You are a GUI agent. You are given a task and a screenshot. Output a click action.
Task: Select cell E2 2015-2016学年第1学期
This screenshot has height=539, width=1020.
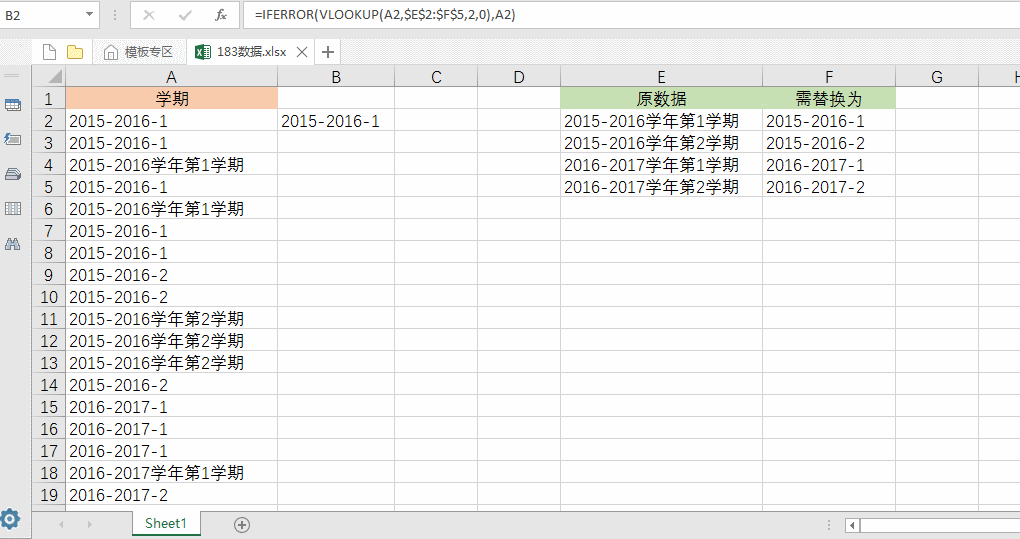[x=662, y=120]
